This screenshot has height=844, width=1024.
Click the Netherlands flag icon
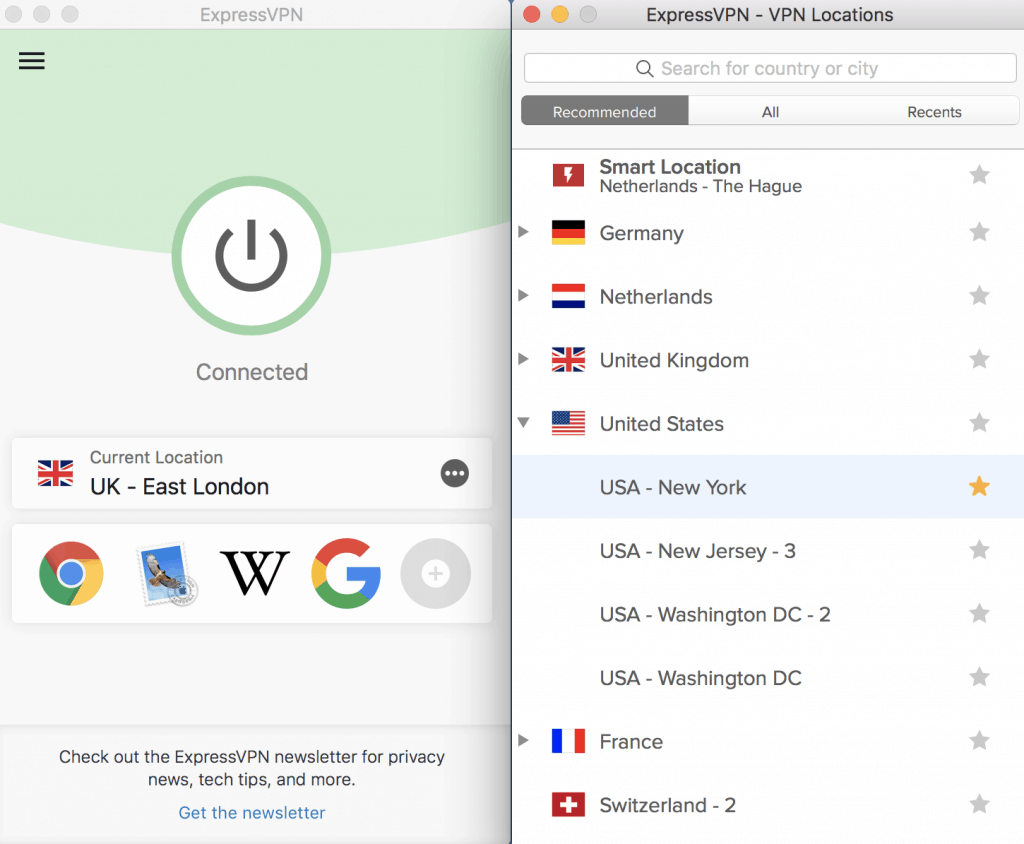point(568,296)
